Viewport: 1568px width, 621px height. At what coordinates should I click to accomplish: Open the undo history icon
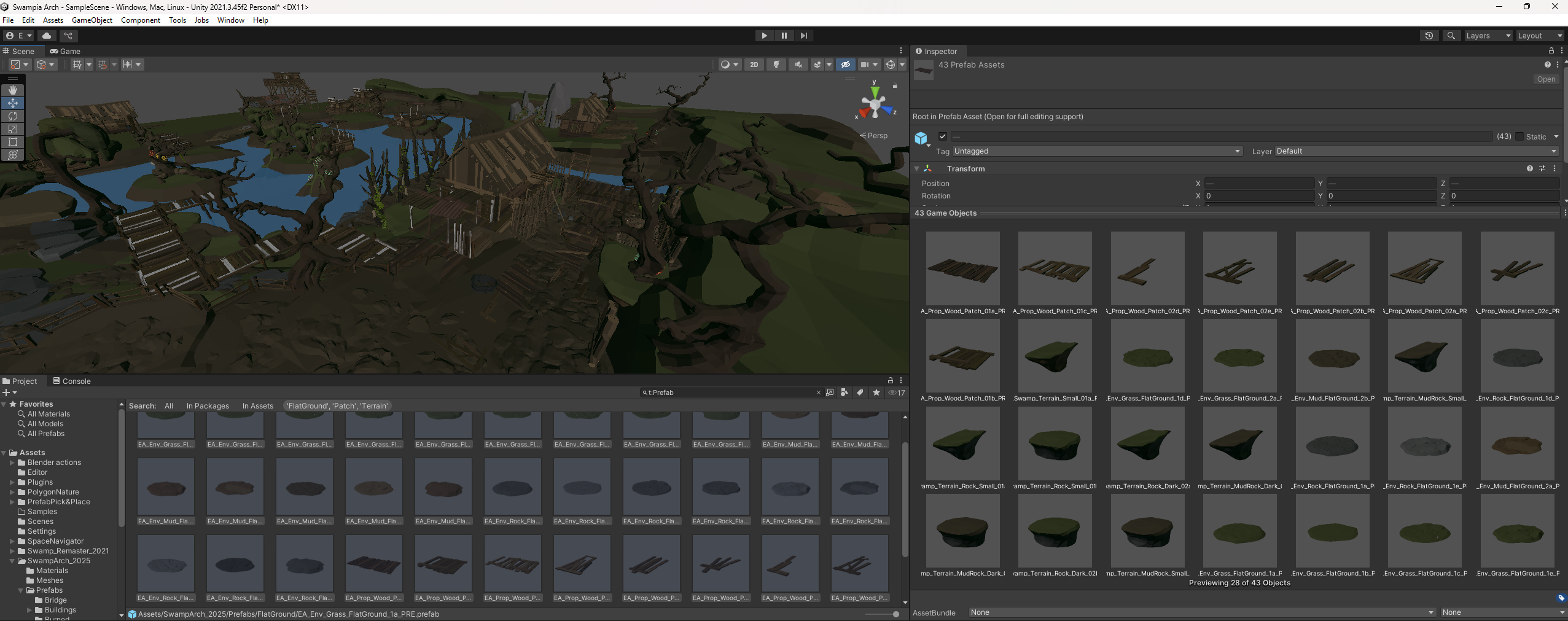[x=1429, y=36]
